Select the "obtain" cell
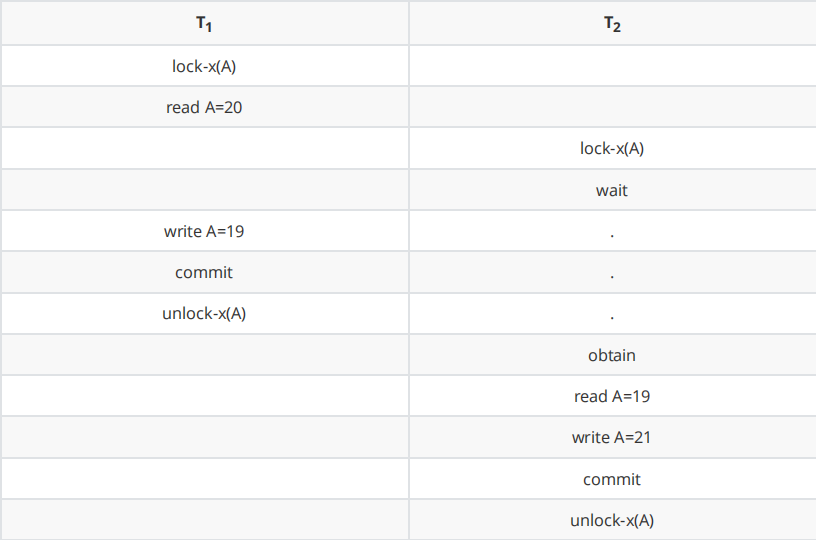Image resolution: width=816 pixels, height=540 pixels. (612, 355)
